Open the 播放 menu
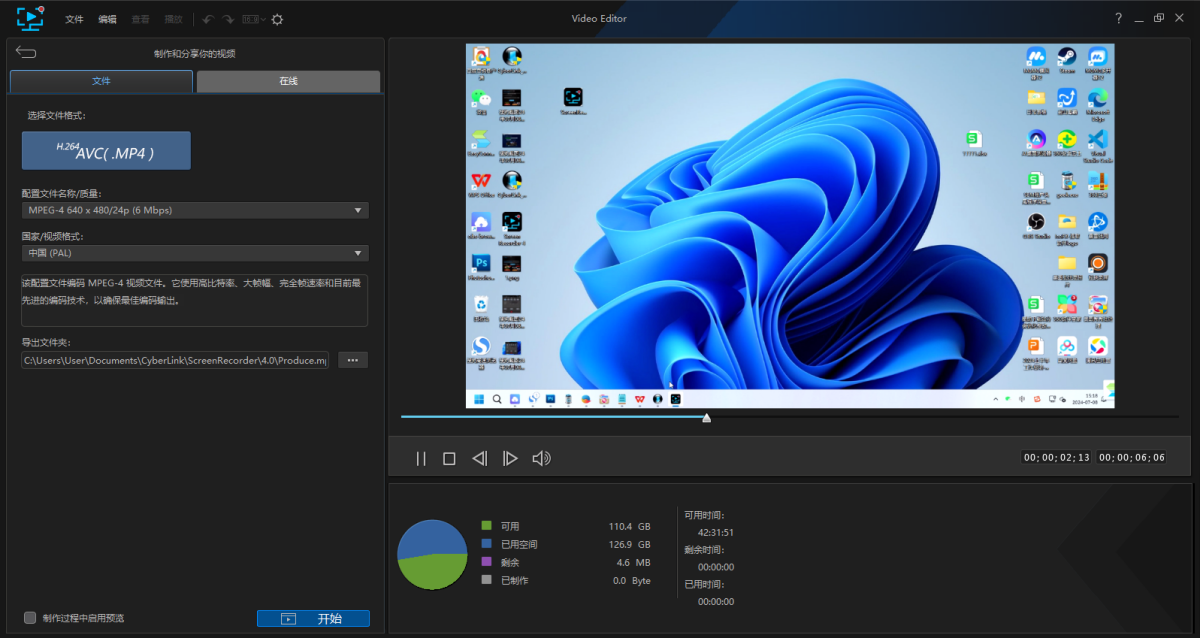Image resolution: width=1200 pixels, height=638 pixels. click(173, 19)
